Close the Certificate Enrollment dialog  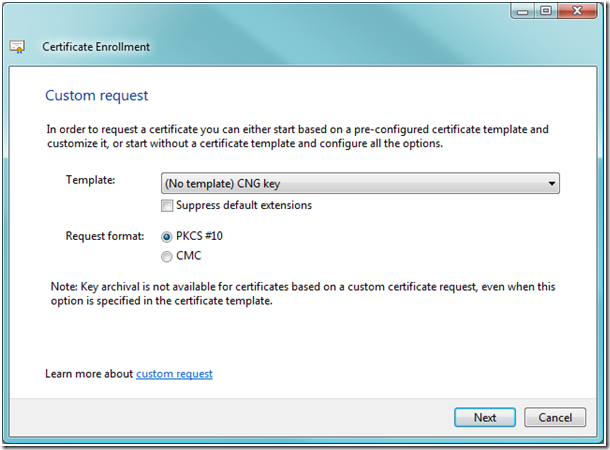(577, 11)
